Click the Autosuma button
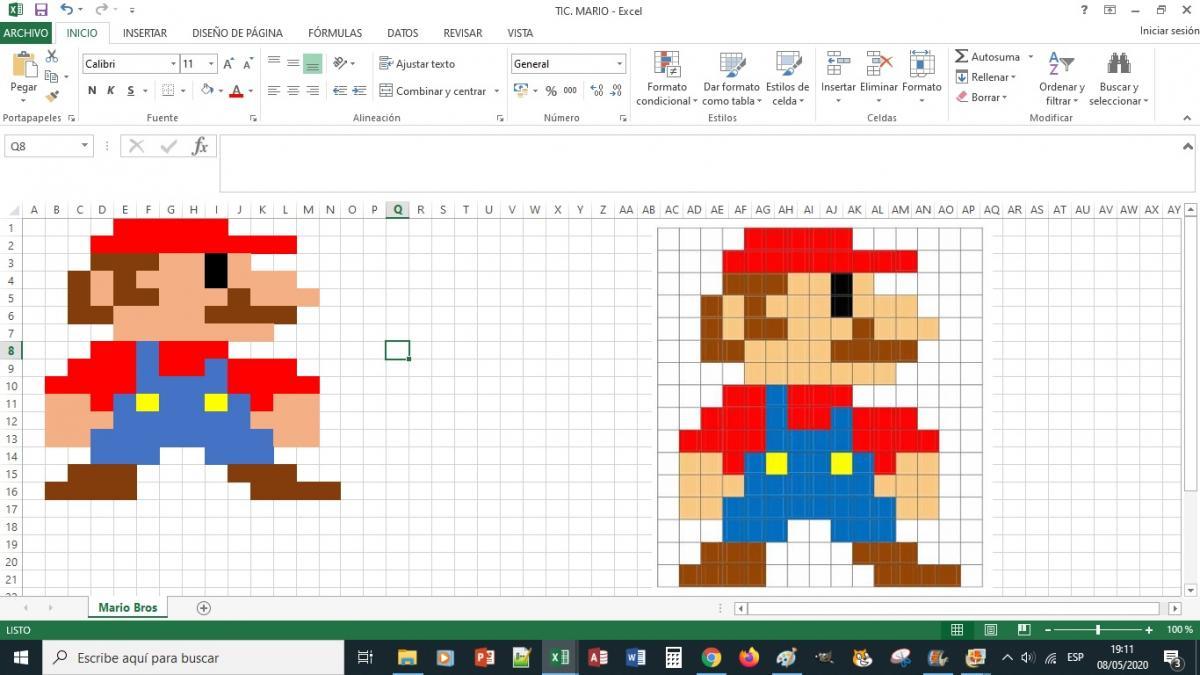 point(987,57)
